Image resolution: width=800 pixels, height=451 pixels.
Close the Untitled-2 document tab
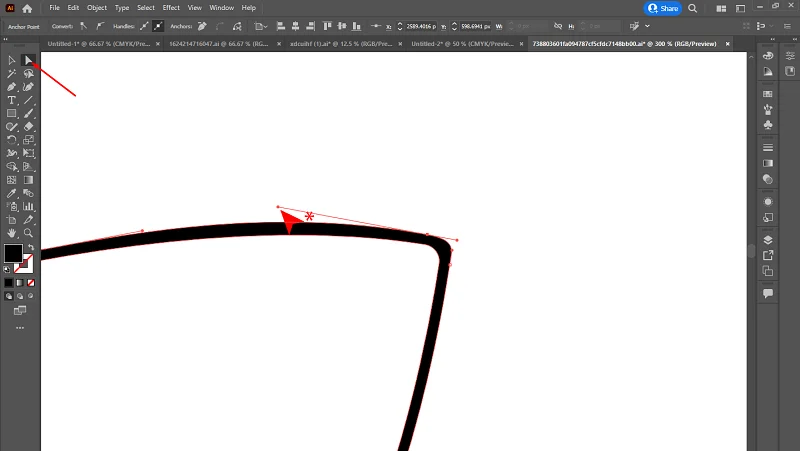coord(521,44)
